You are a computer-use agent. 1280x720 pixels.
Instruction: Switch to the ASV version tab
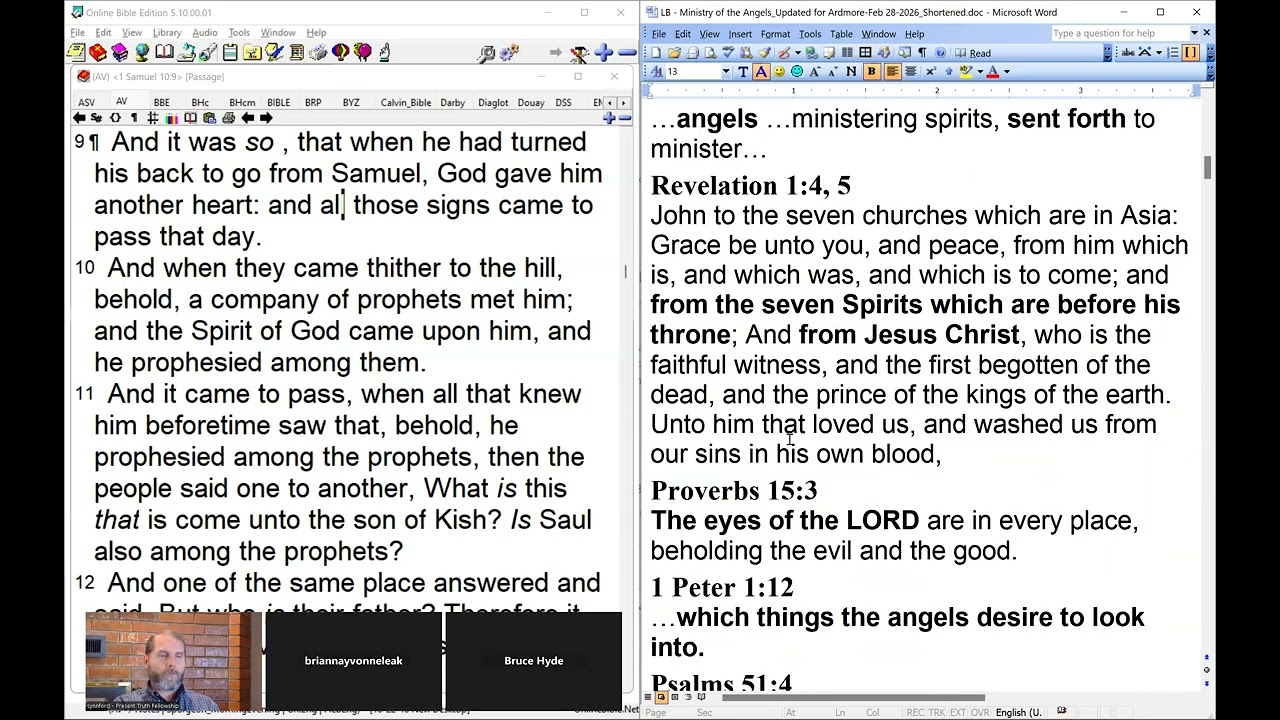point(87,102)
